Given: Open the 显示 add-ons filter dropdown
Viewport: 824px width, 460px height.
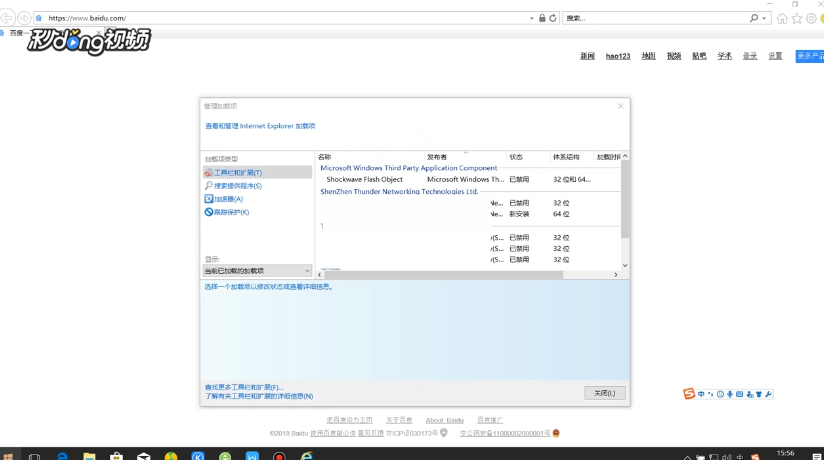Looking at the screenshot, I should tap(257, 271).
